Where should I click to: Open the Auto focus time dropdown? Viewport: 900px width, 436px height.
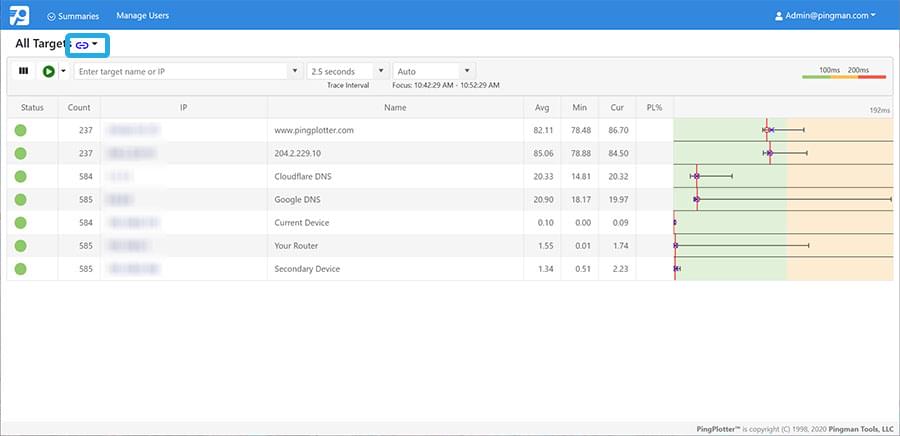pos(434,72)
